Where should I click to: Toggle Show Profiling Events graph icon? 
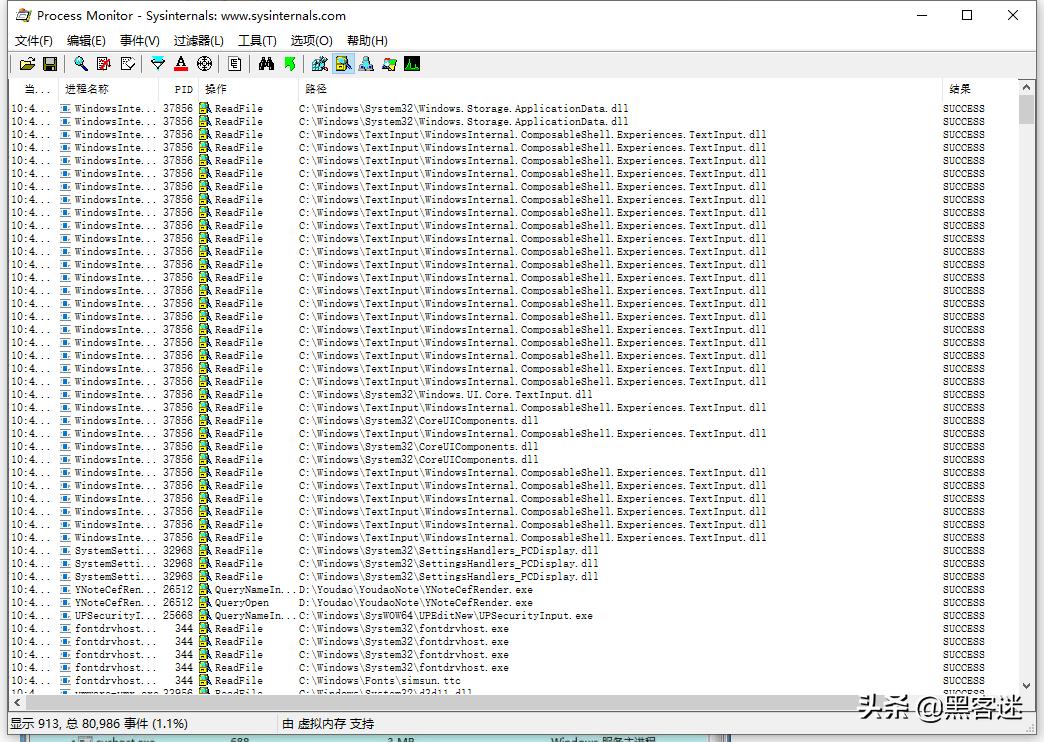(412, 64)
